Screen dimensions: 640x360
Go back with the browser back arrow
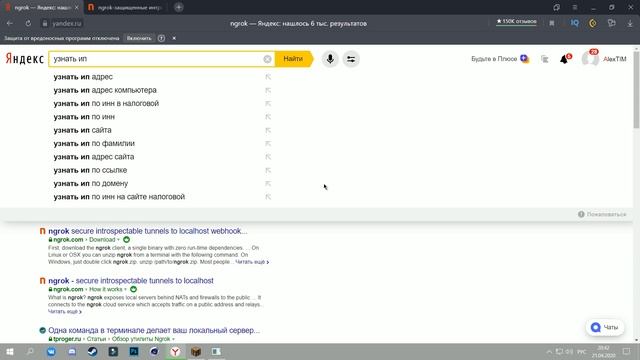pos(10,24)
